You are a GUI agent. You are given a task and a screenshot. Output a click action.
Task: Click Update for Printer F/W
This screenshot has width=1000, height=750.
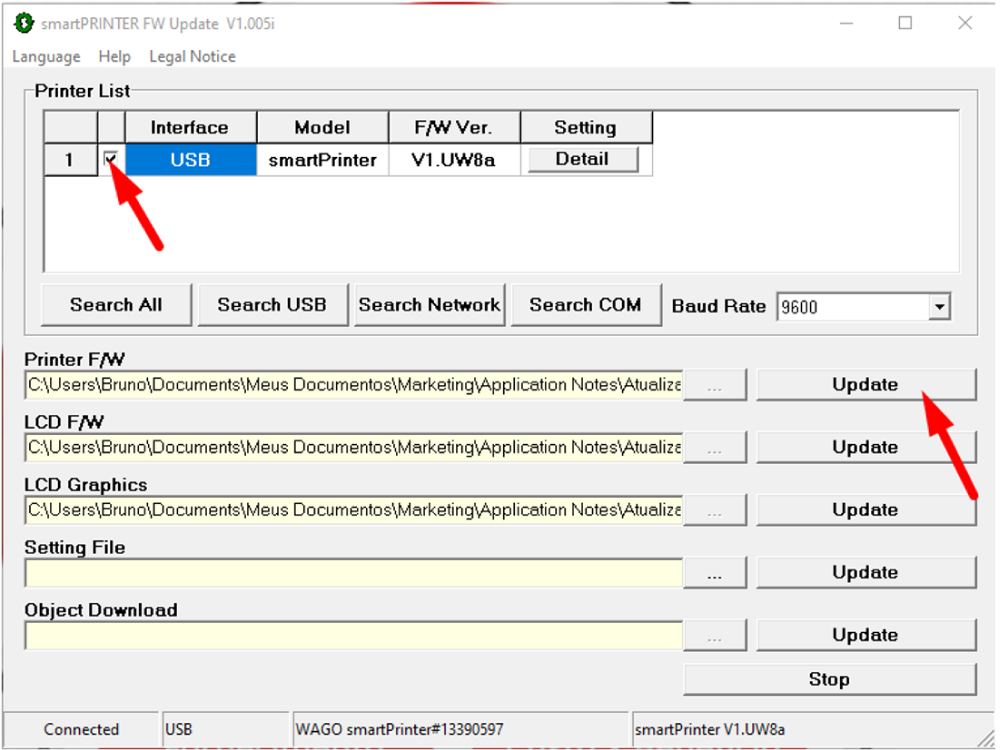[x=865, y=384]
